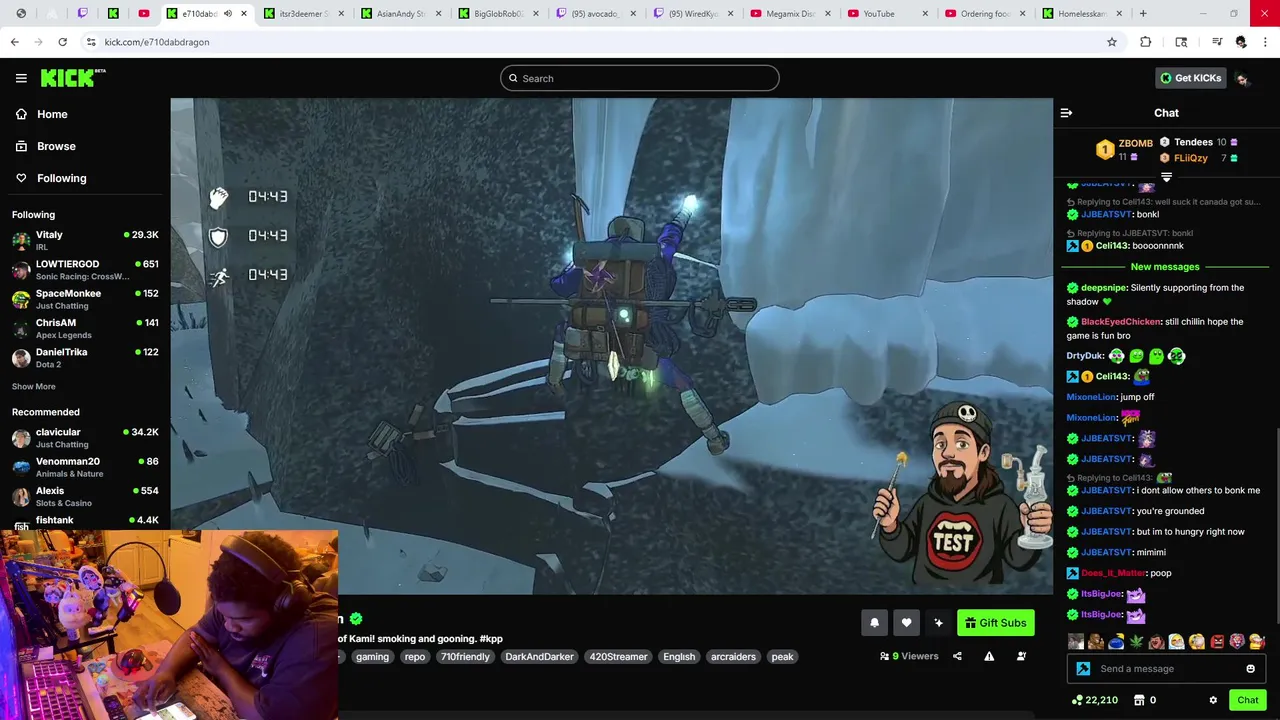Click the English language tag
Image resolution: width=1280 pixels, height=720 pixels.
click(679, 657)
